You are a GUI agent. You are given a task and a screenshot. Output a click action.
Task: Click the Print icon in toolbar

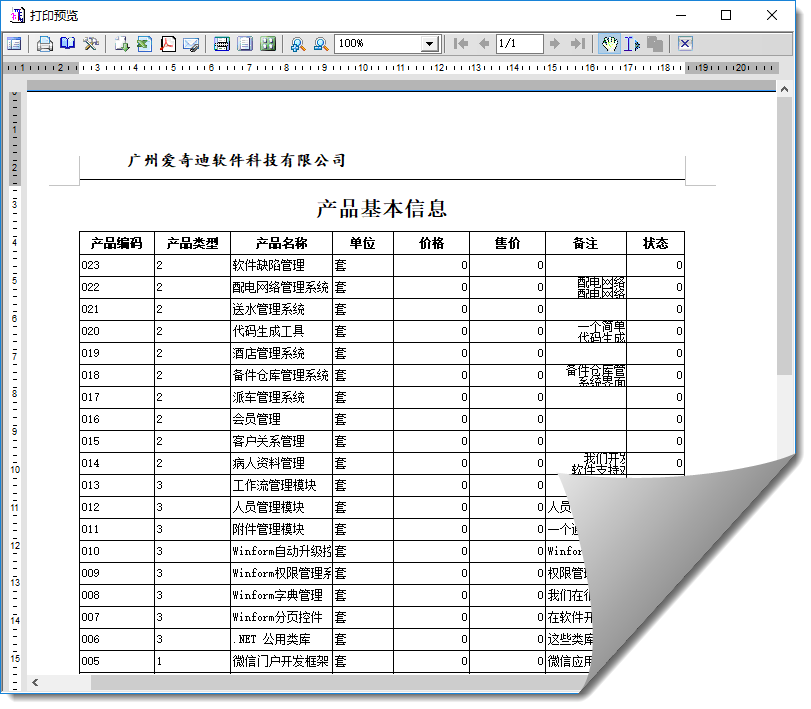pyautogui.click(x=45, y=44)
